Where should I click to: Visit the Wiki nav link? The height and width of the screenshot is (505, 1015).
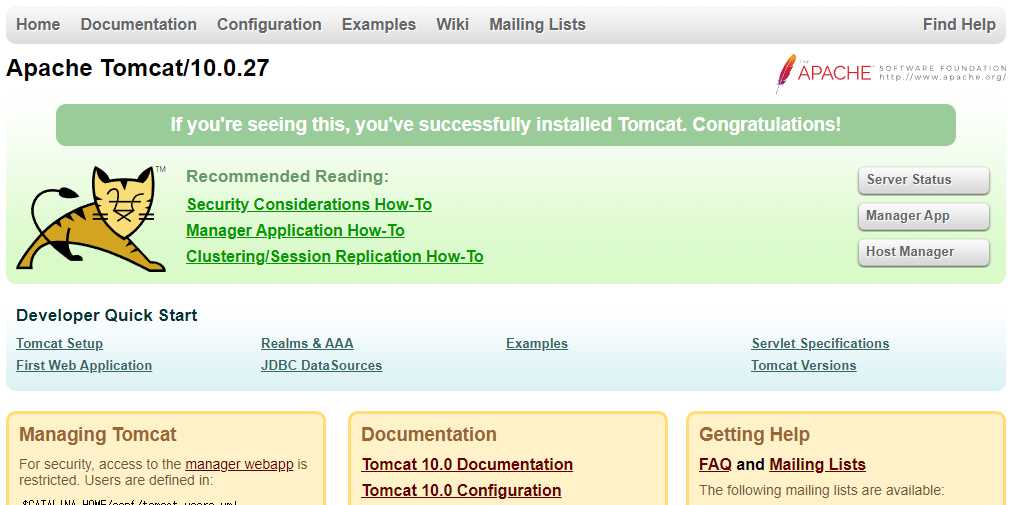coord(452,25)
